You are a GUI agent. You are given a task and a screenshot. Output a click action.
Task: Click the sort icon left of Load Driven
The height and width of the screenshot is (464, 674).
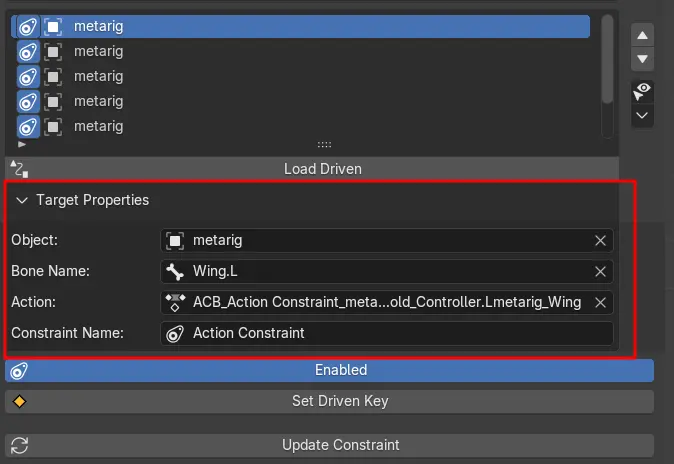click(17, 169)
